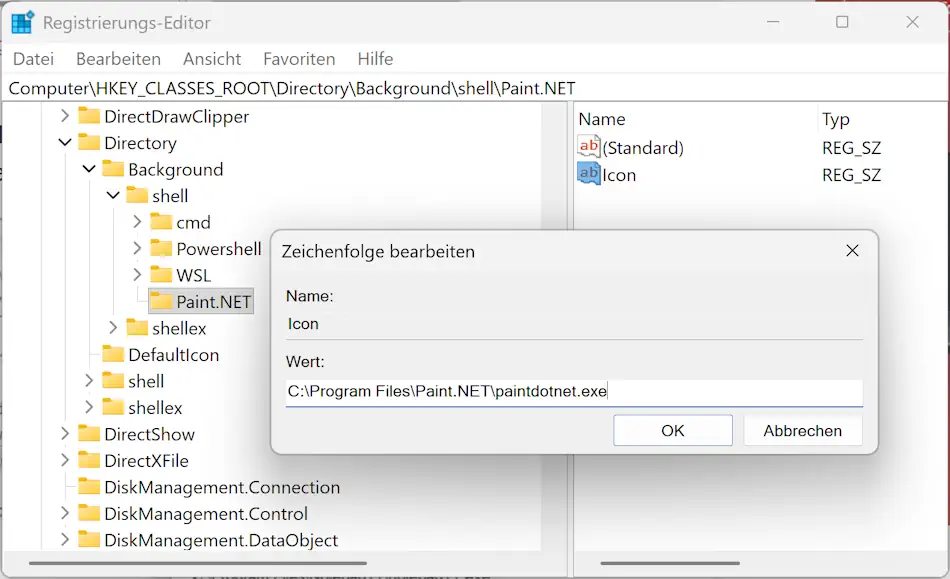Click REG_SZ type in the (Standard) row
This screenshot has height=579, width=950.
(851, 148)
